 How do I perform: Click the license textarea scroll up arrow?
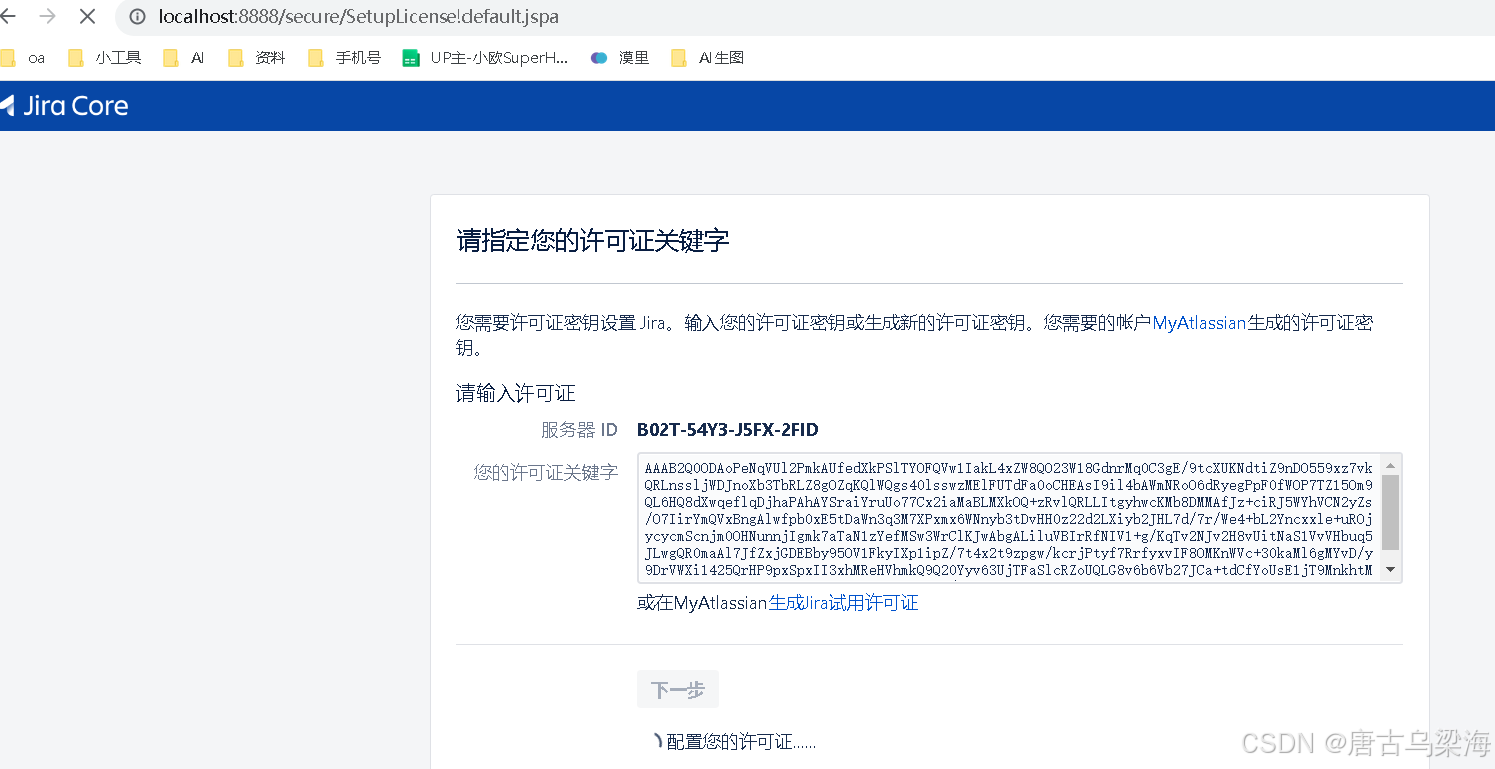(x=1390, y=465)
